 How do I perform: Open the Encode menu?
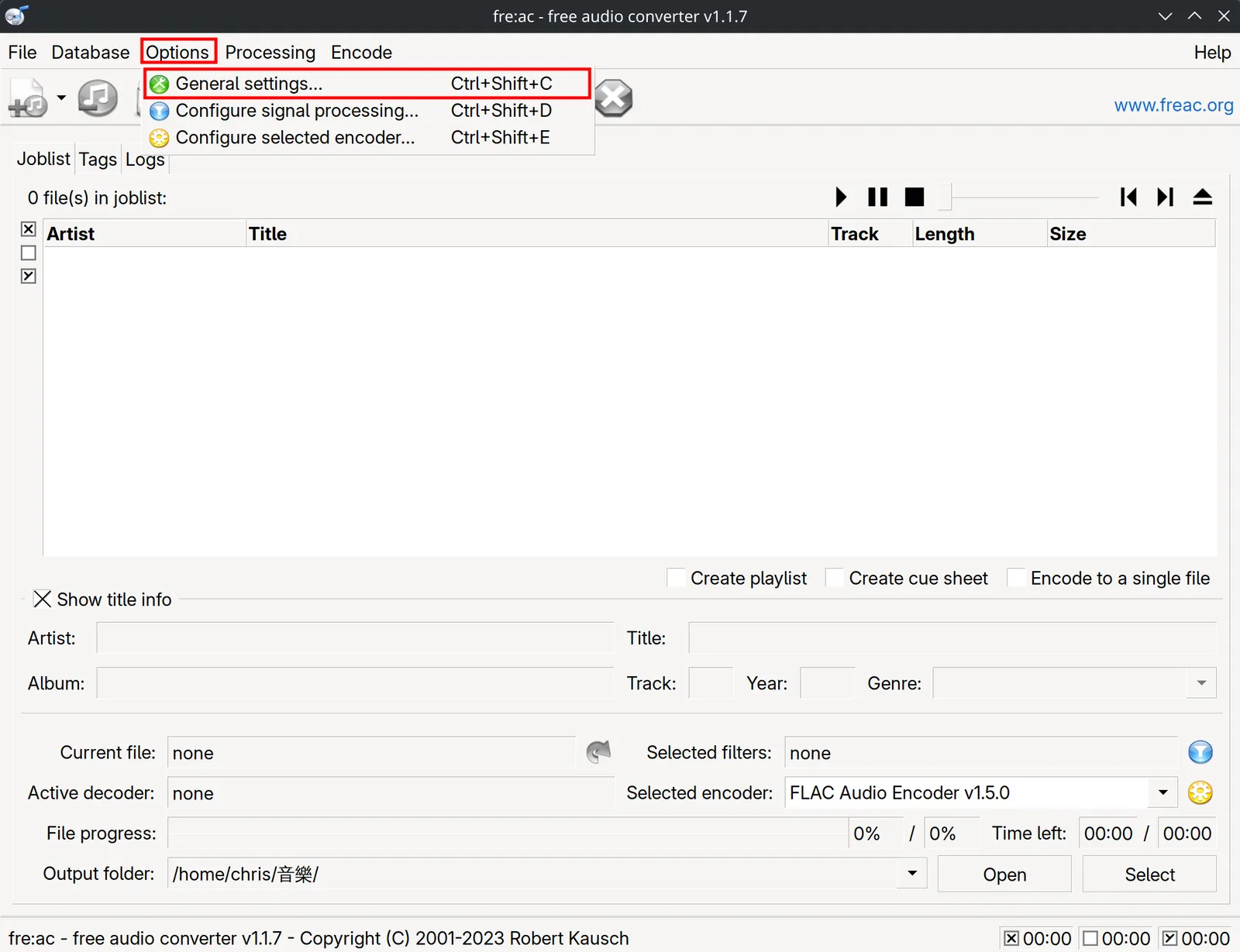click(x=361, y=52)
